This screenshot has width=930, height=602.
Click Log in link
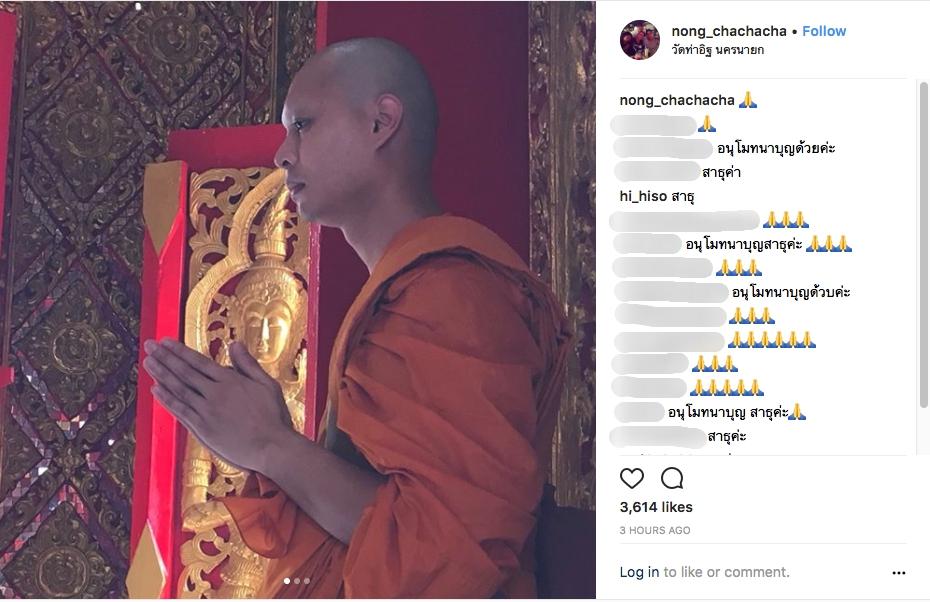click(639, 572)
